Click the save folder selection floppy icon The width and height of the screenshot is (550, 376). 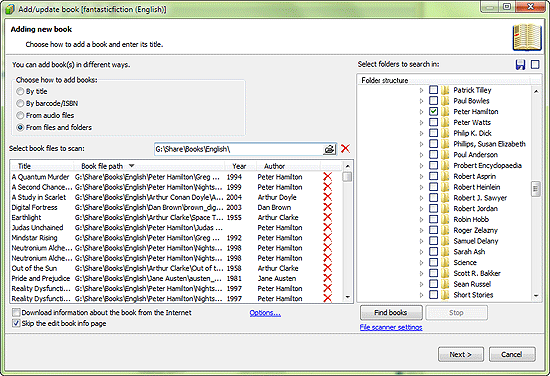[520, 65]
